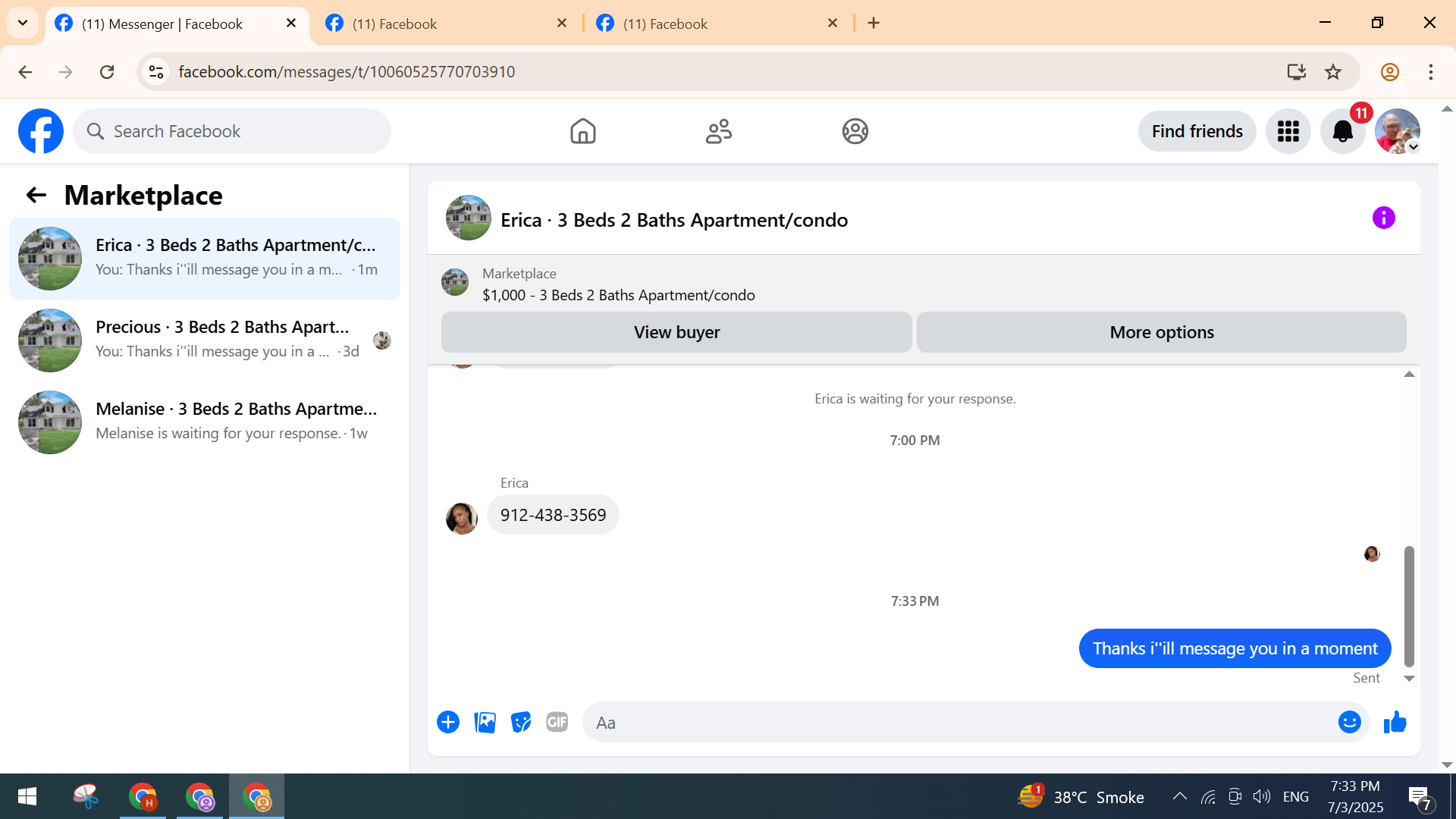
Task: Choose a sticker icon
Action: pos(521,722)
